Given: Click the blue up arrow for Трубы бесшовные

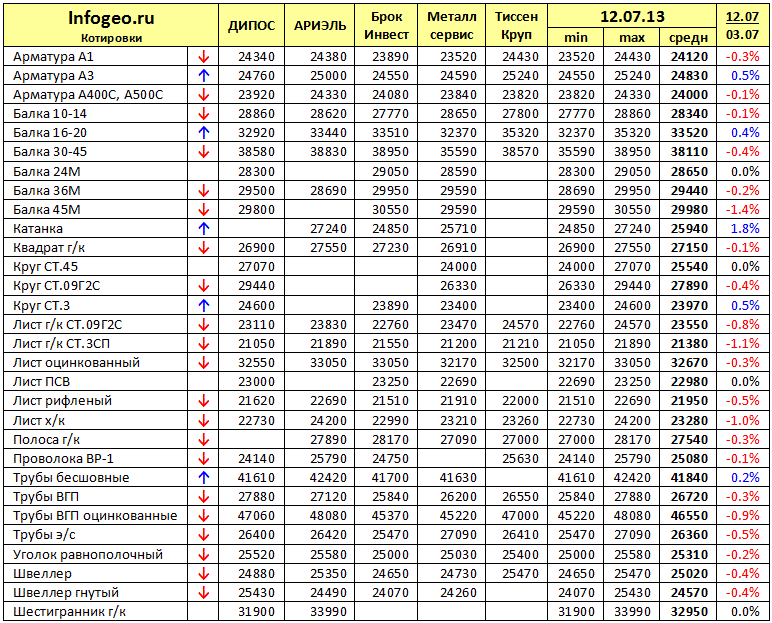Looking at the screenshot, I should point(203,478).
